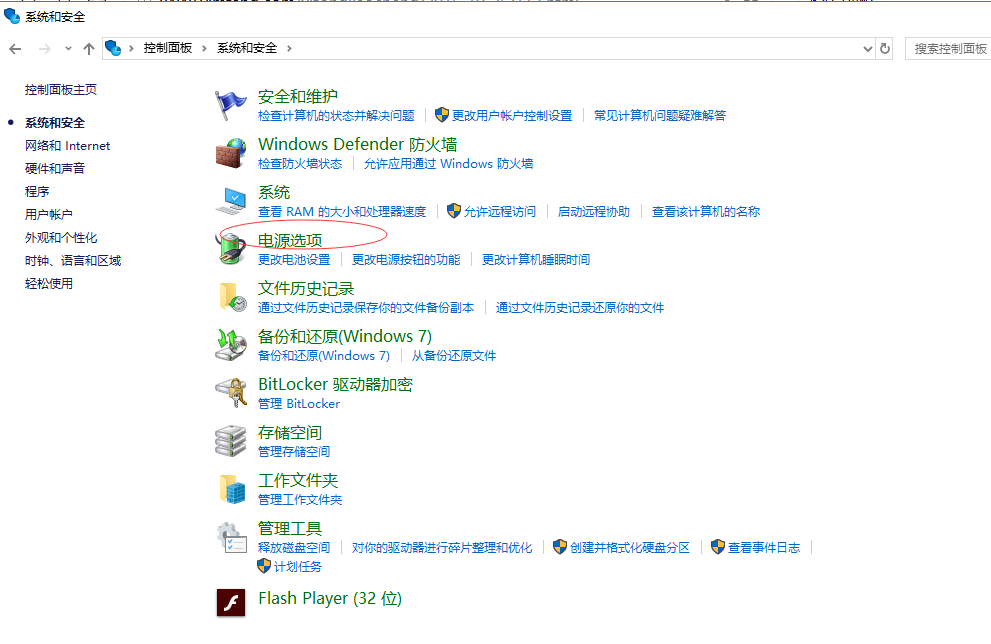The width and height of the screenshot is (991, 644).
Task: Open 轻松使用 category
Action: tap(49, 284)
